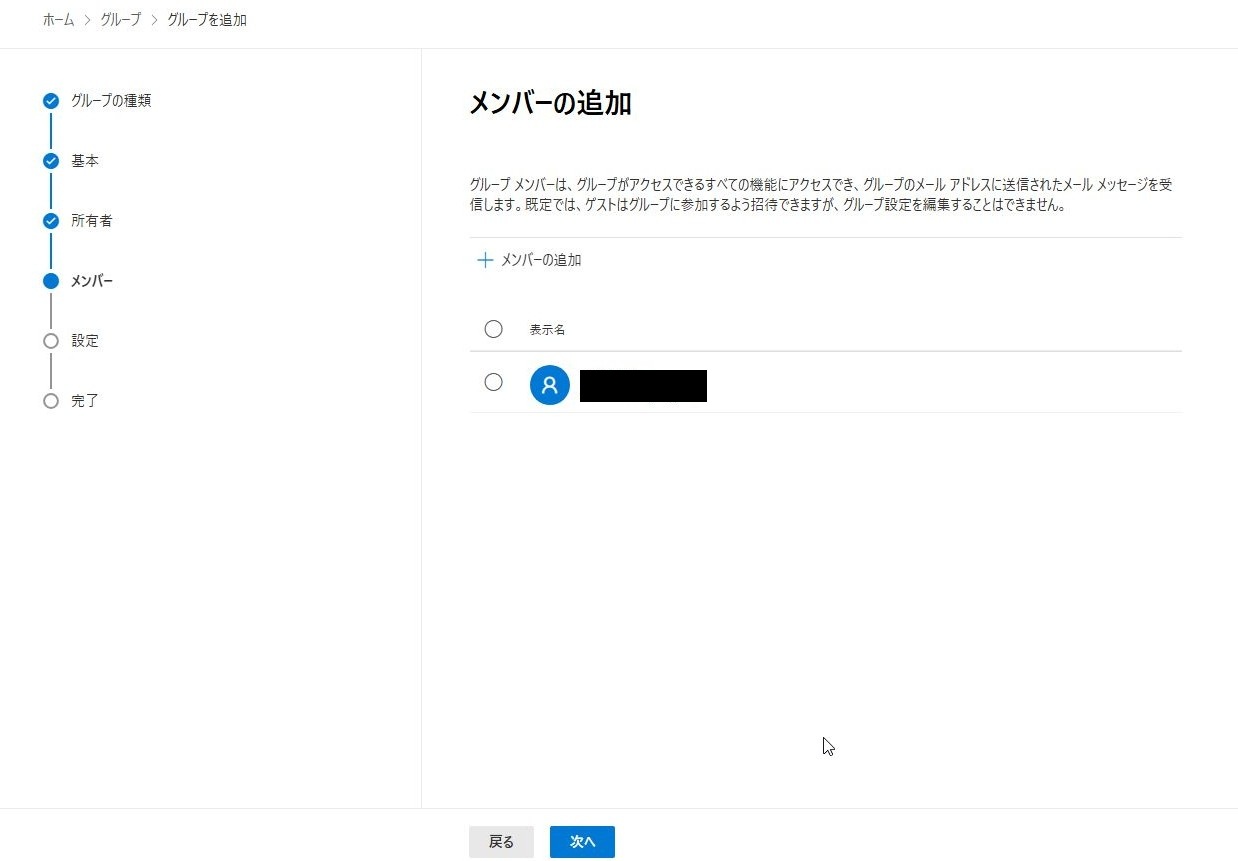This screenshot has height=861, width=1238.
Task: Click the グループの種類 completed checkmark icon
Action: click(x=51, y=101)
